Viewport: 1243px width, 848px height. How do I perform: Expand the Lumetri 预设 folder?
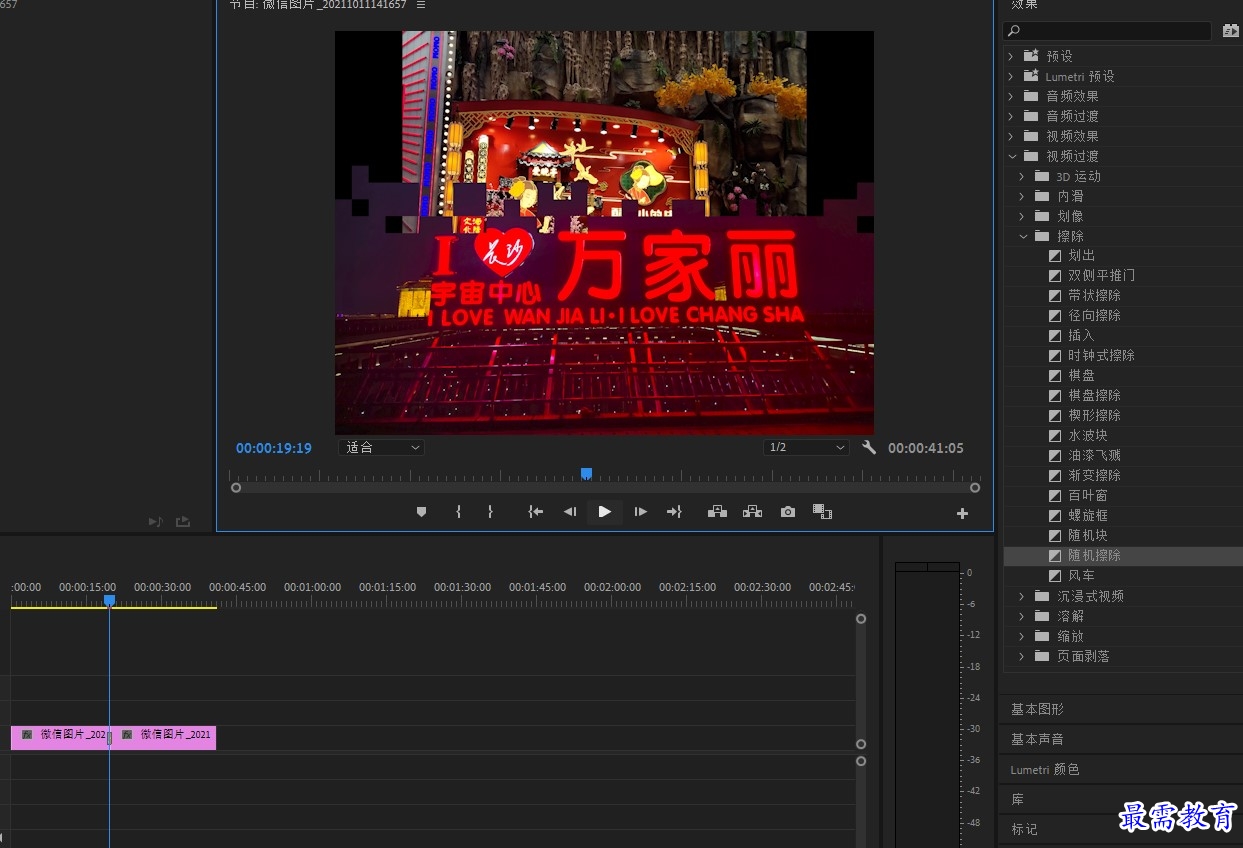[1011, 76]
